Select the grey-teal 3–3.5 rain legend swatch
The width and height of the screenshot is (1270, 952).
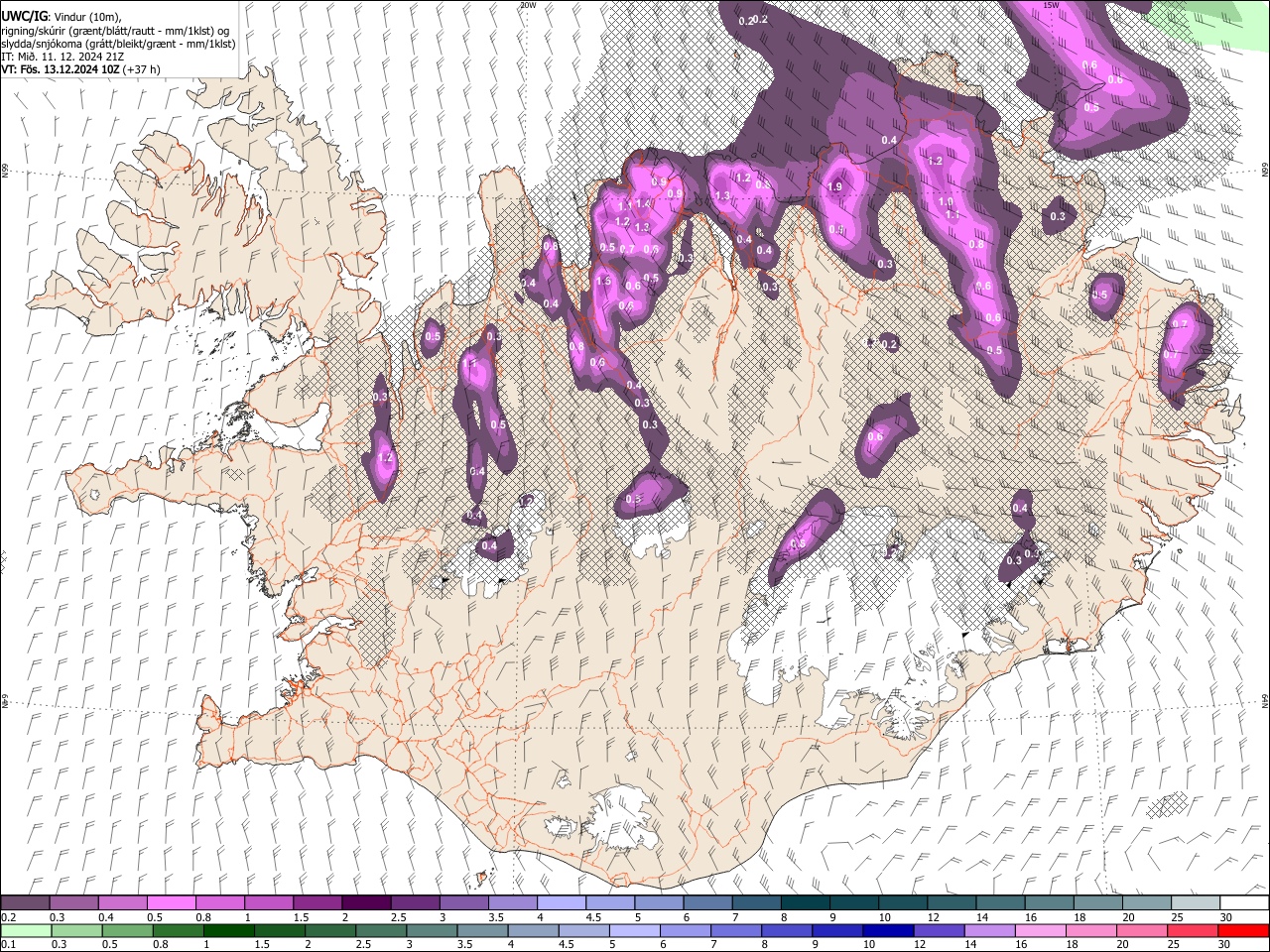tap(432, 931)
